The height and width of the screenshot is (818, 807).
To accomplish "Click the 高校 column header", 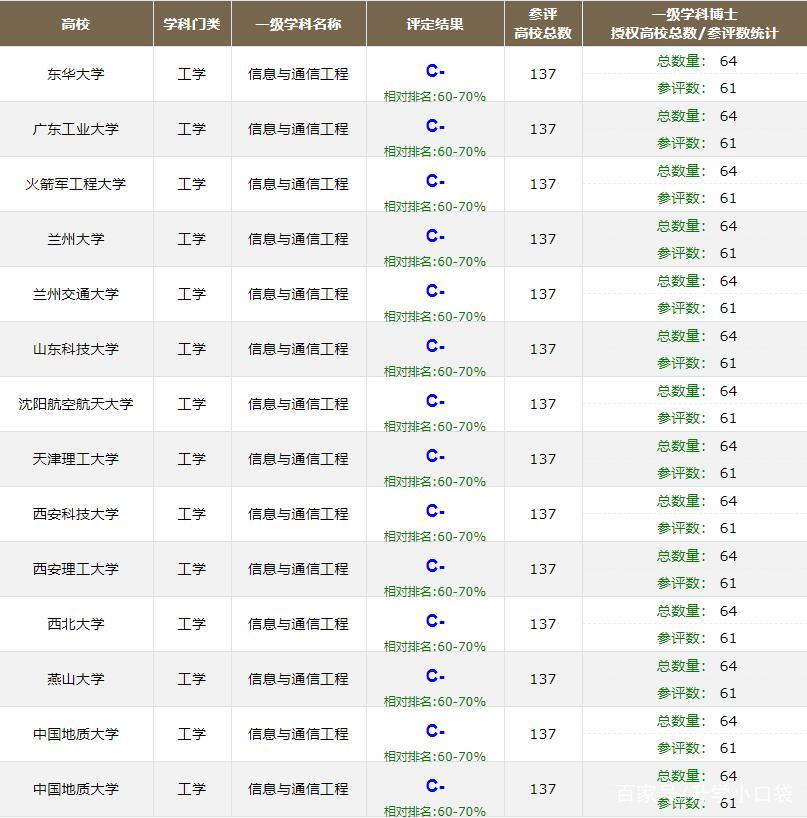I will click(76, 24).
